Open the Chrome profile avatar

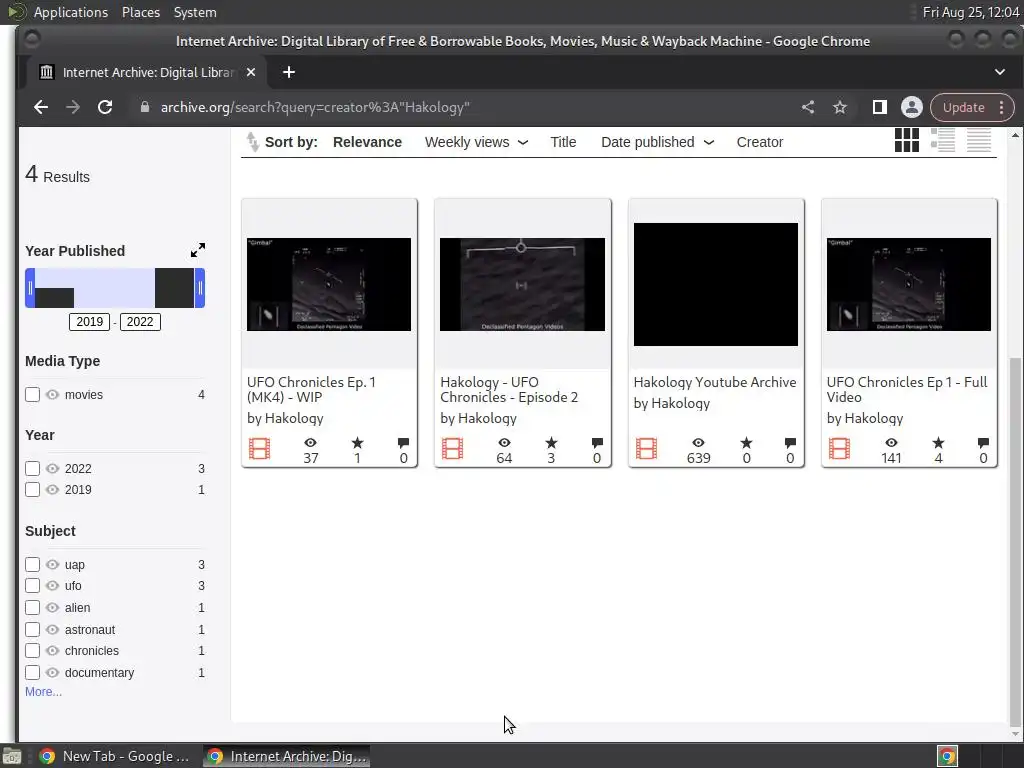pyautogui.click(x=912, y=107)
